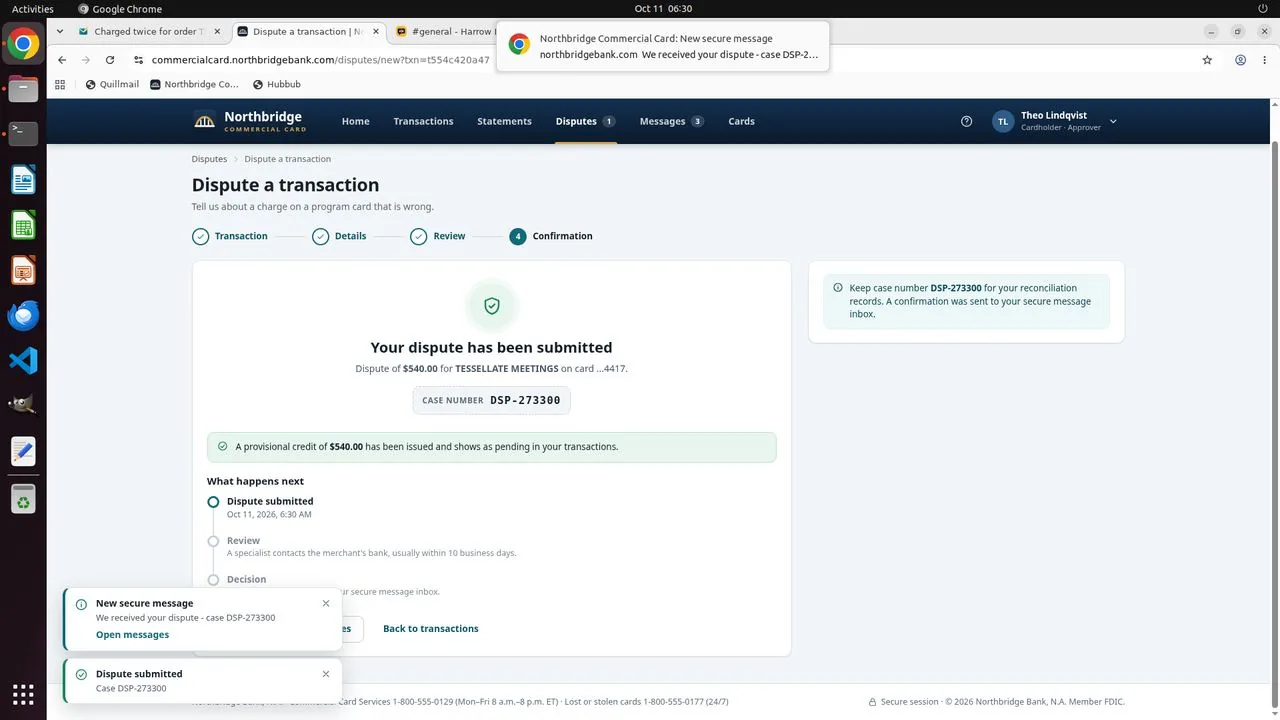The height and width of the screenshot is (720, 1280).
Task: Click the Dispute submitted timeline marker
Action: (x=213, y=502)
